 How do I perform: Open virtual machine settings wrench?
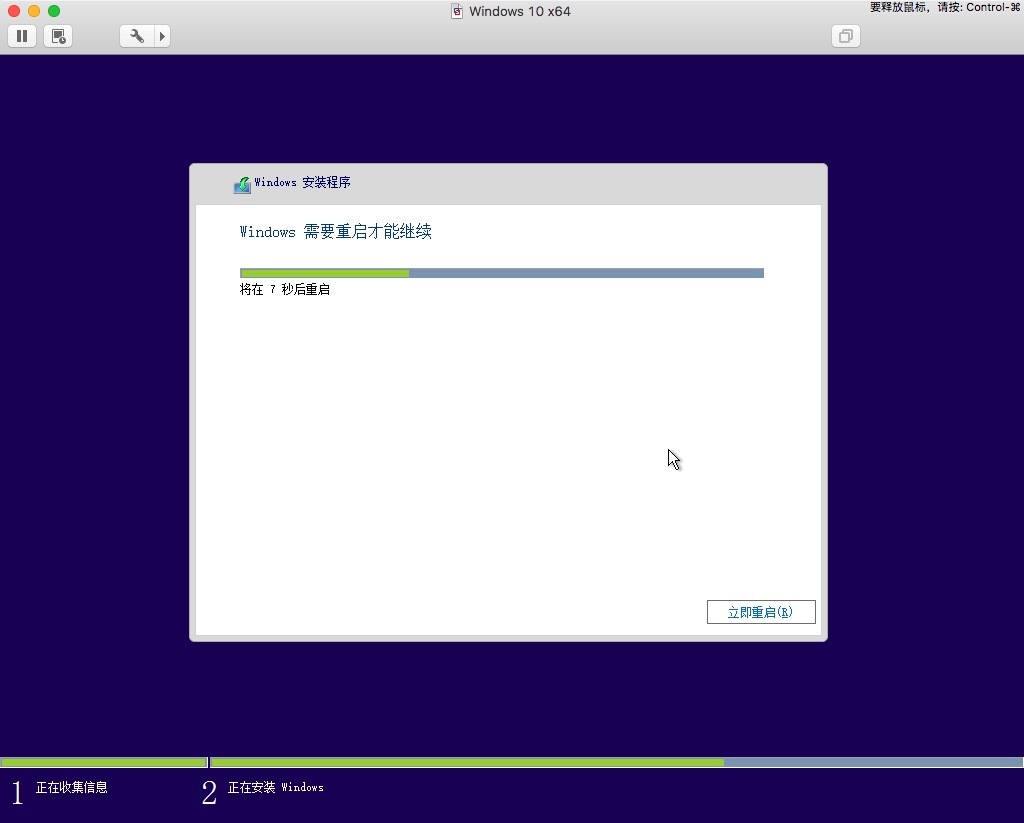(137, 36)
